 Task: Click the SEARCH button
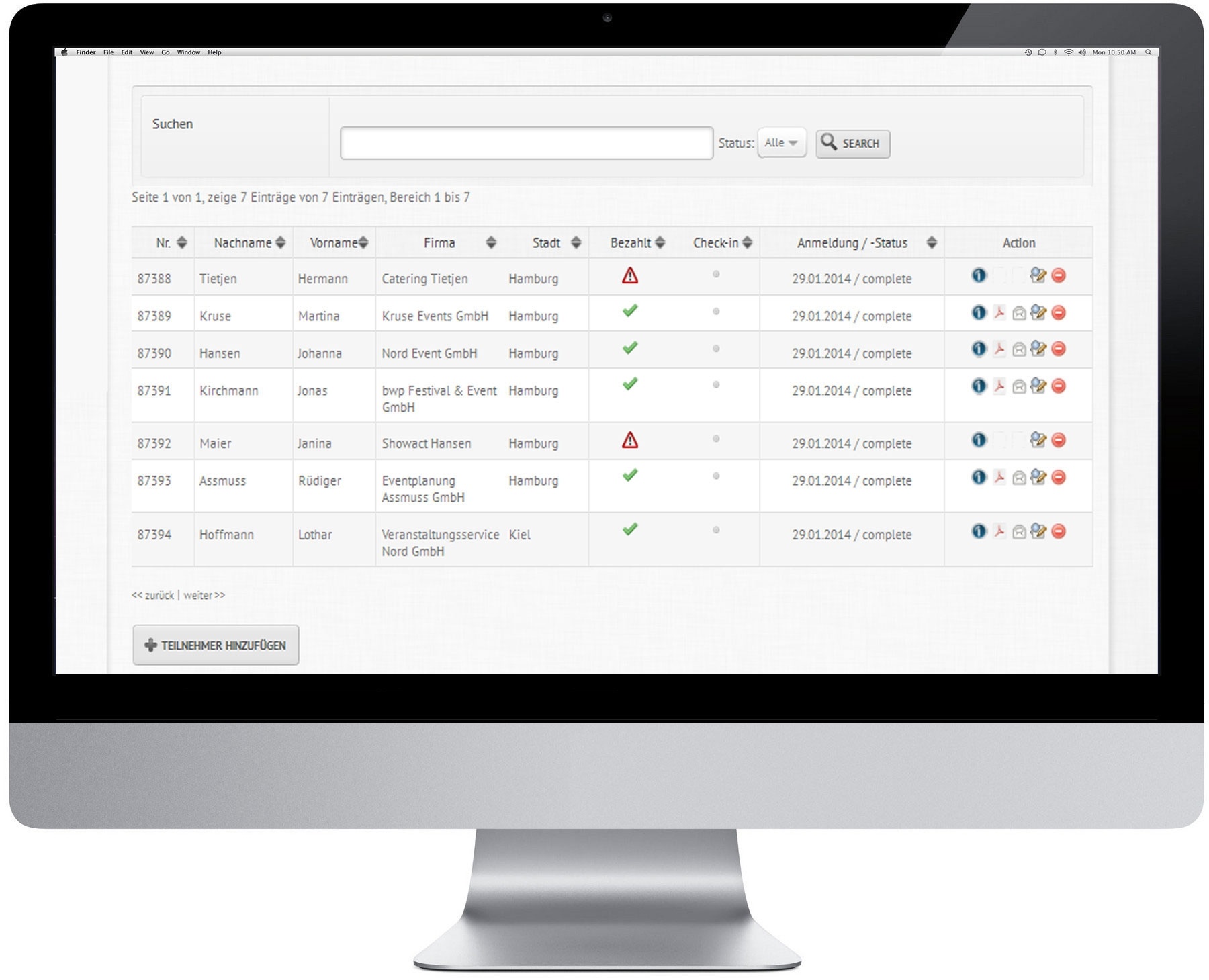(852, 144)
